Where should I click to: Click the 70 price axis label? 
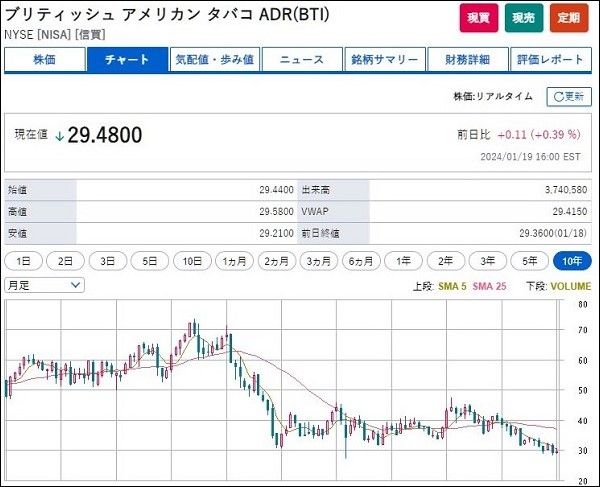coord(583,330)
